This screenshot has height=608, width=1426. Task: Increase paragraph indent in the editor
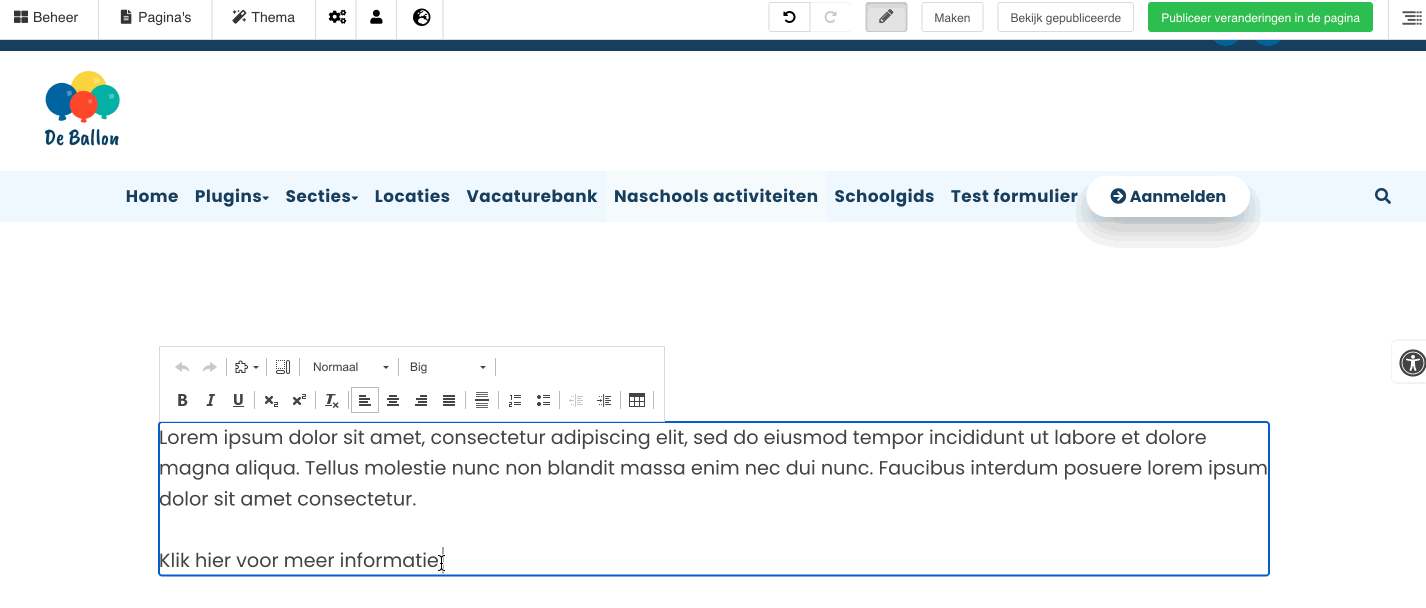pyautogui.click(x=604, y=400)
